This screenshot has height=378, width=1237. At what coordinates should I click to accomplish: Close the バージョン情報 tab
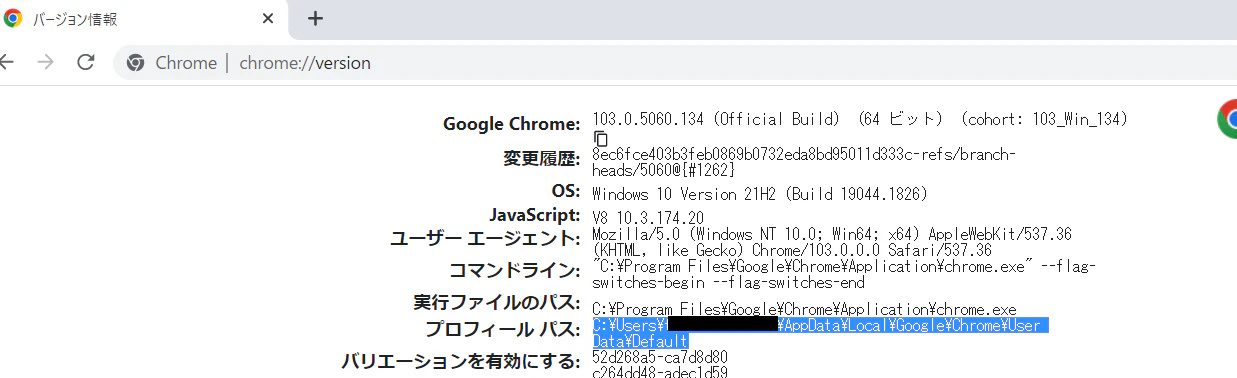coord(268,18)
